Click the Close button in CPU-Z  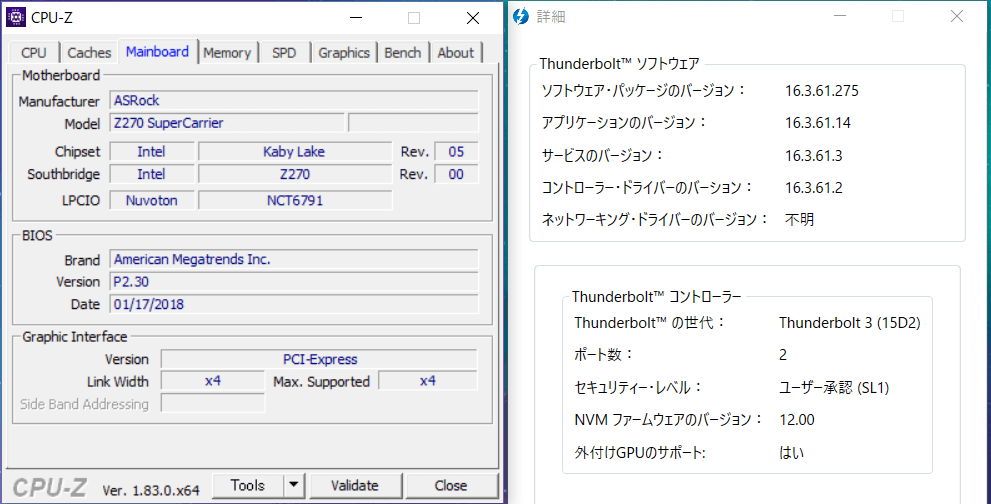point(450,486)
